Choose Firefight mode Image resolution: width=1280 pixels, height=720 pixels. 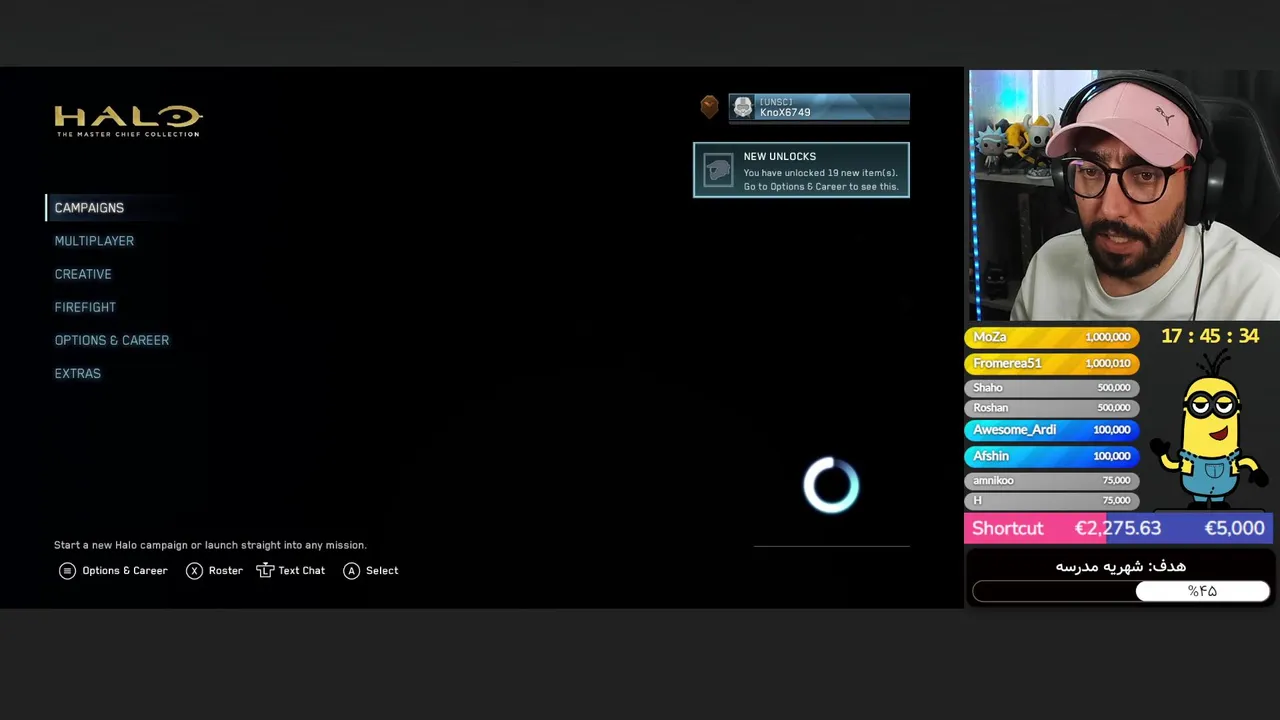[85, 307]
